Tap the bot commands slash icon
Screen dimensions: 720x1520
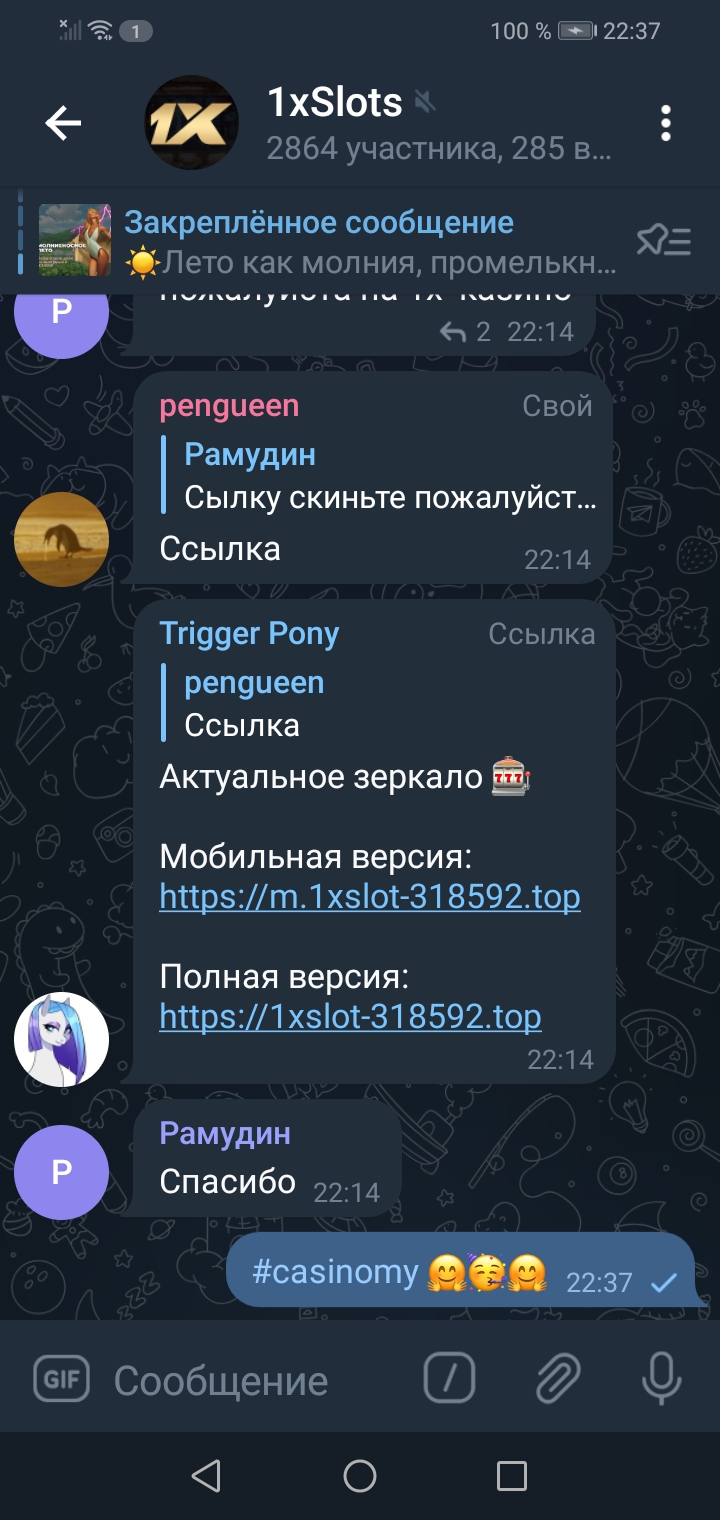point(449,1380)
